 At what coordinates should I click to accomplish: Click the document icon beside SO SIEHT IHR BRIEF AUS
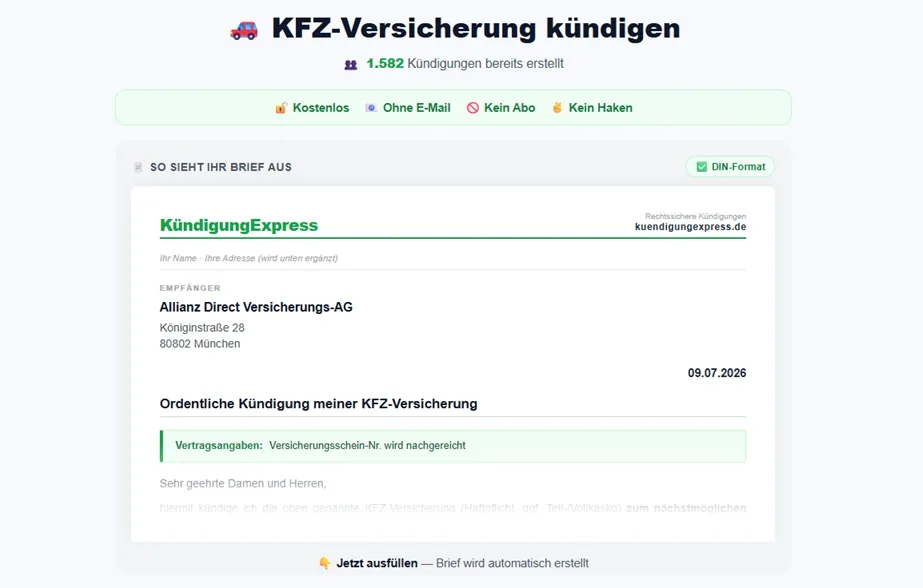(x=138, y=167)
